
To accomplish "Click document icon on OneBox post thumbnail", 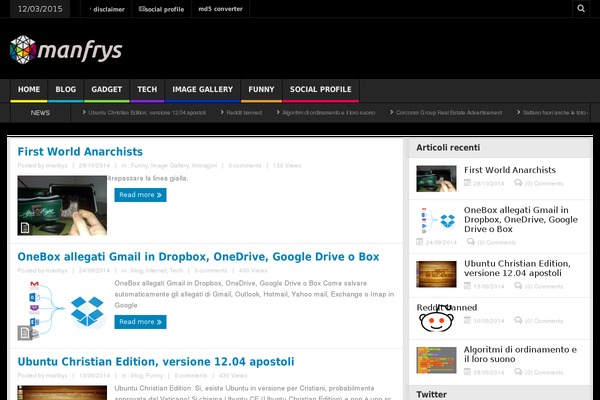I will click(x=25, y=333).
